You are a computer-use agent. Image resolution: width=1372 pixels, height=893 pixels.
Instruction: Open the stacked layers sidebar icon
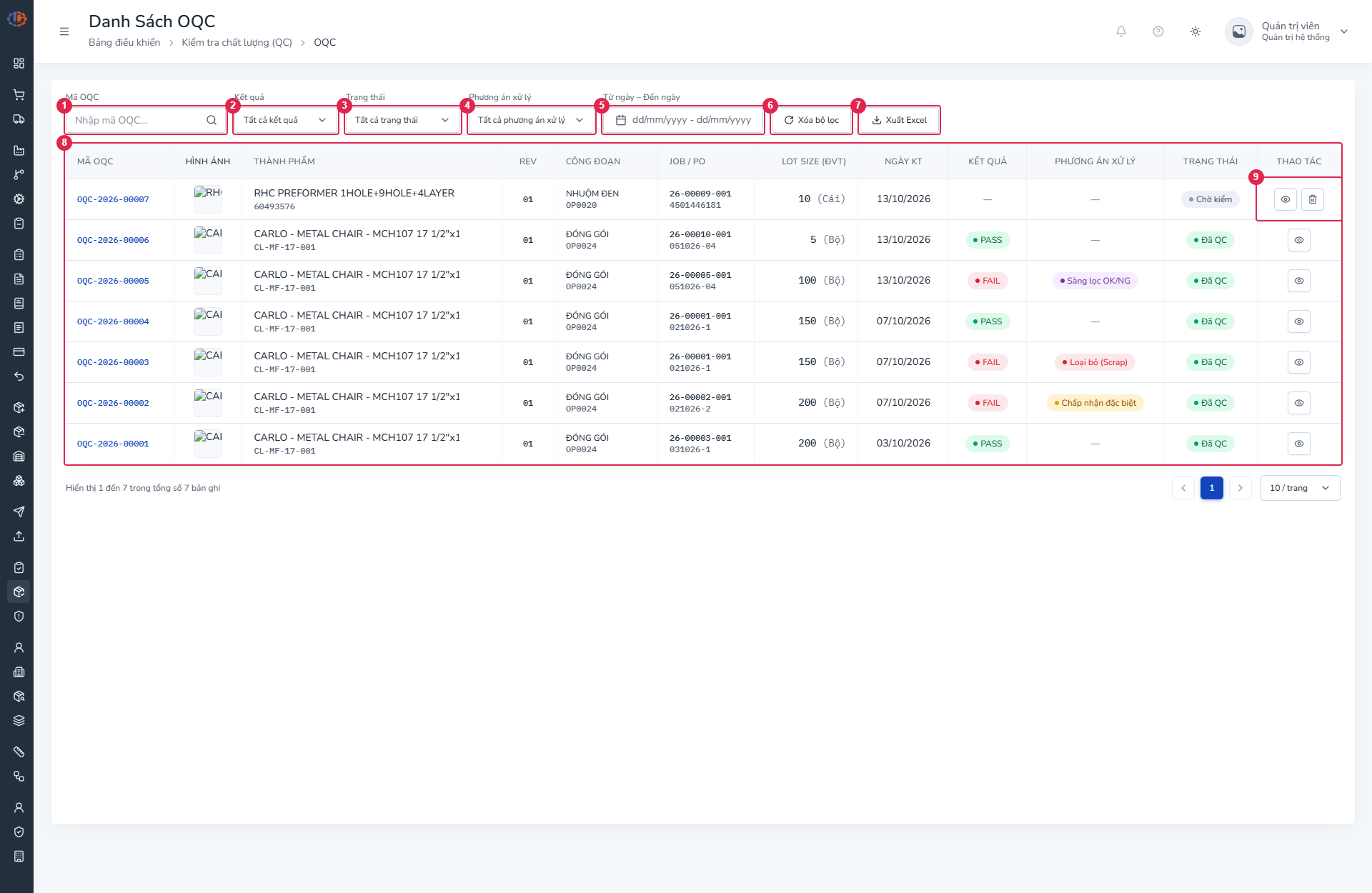coord(19,721)
